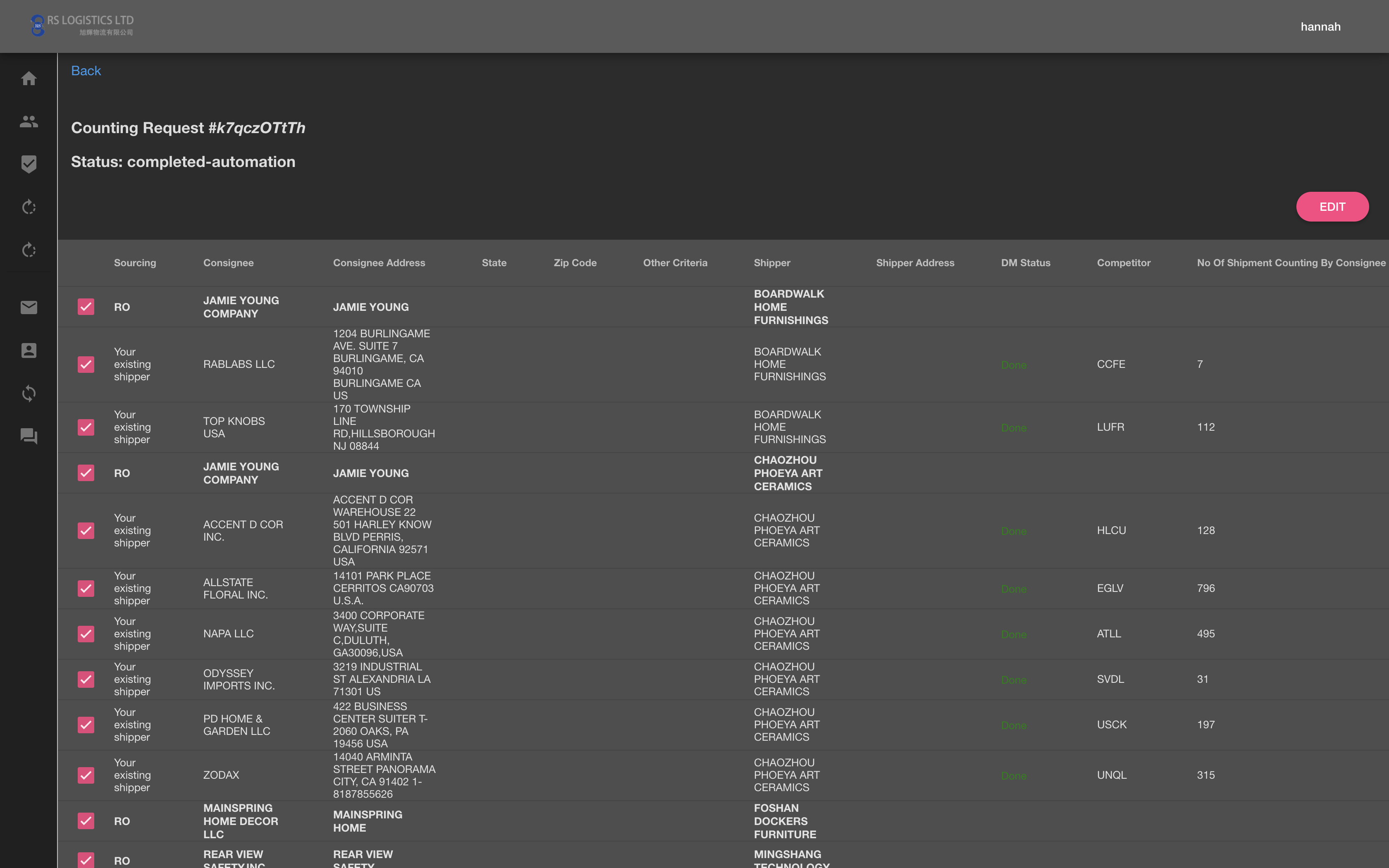Image resolution: width=1389 pixels, height=868 pixels.
Task: Click the Shipper Address column header
Action: tap(915, 263)
